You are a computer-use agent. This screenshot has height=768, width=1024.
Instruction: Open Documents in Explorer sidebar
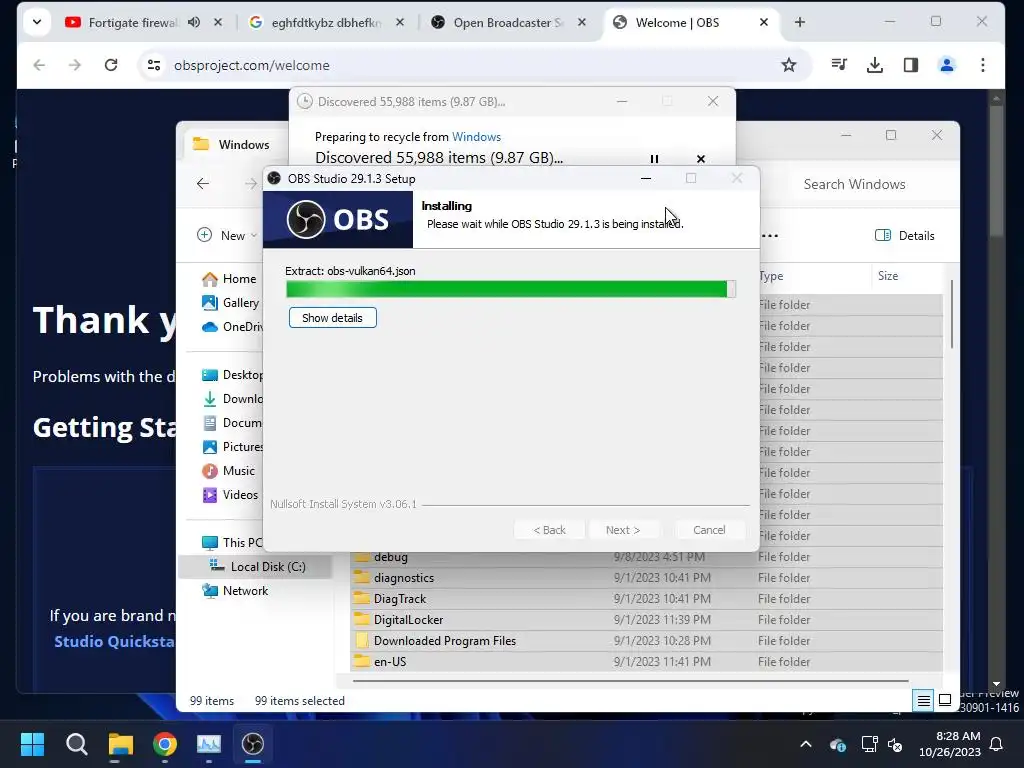tap(232, 423)
